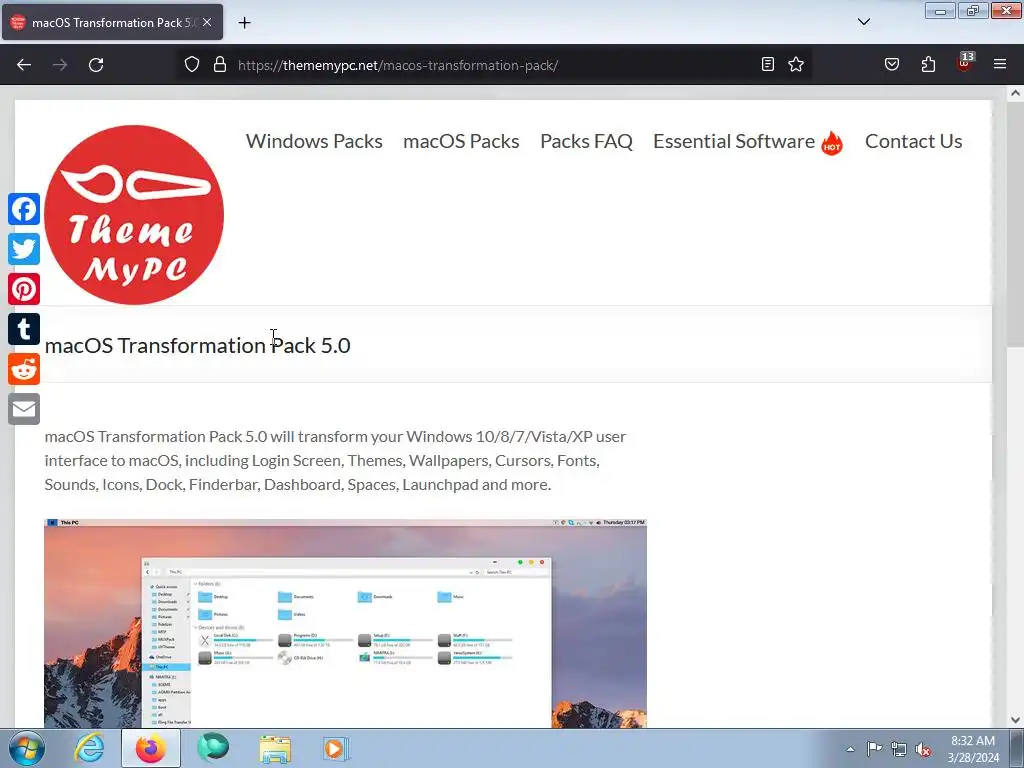The height and width of the screenshot is (768, 1024).
Task: Share page via Email icon
Action: (x=24, y=409)
